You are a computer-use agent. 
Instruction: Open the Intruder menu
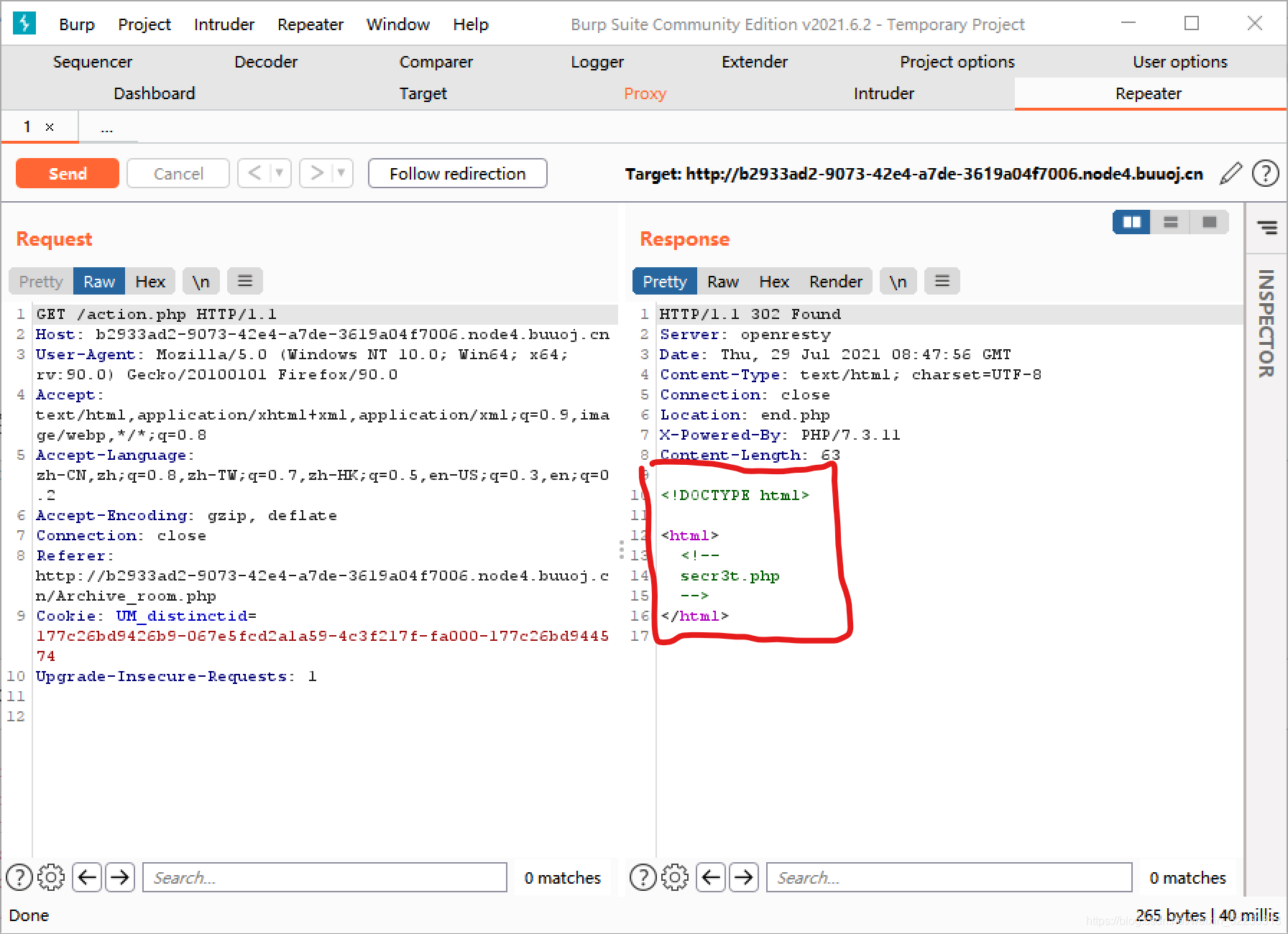224,24
